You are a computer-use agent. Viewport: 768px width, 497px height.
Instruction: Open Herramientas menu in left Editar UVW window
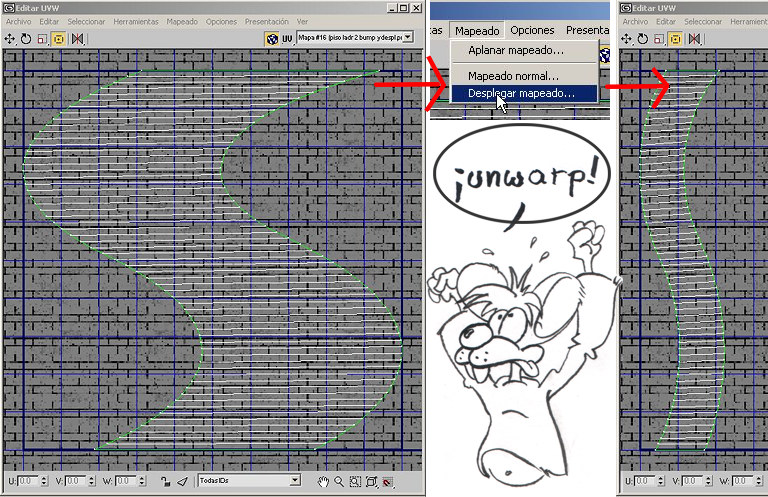[x=136, y=22]
